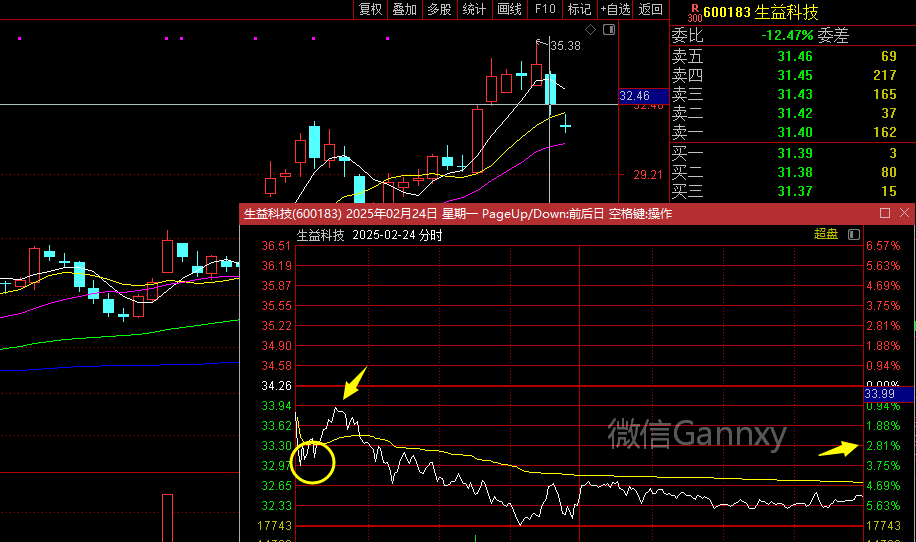Select the 叠加 overlay button
This screenshot has height=542, width=916.
404,9
